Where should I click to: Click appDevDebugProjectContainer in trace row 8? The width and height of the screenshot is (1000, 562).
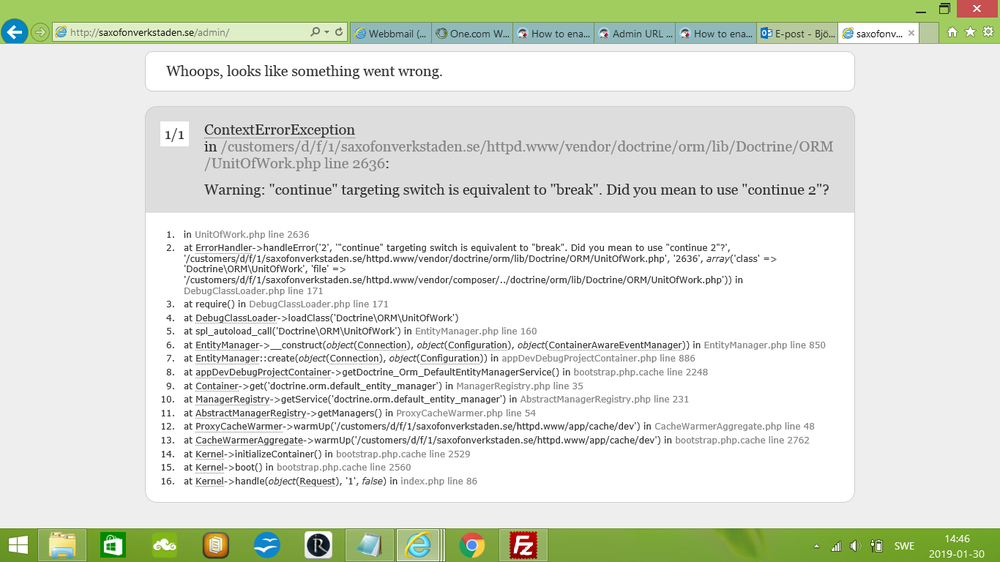263,372
